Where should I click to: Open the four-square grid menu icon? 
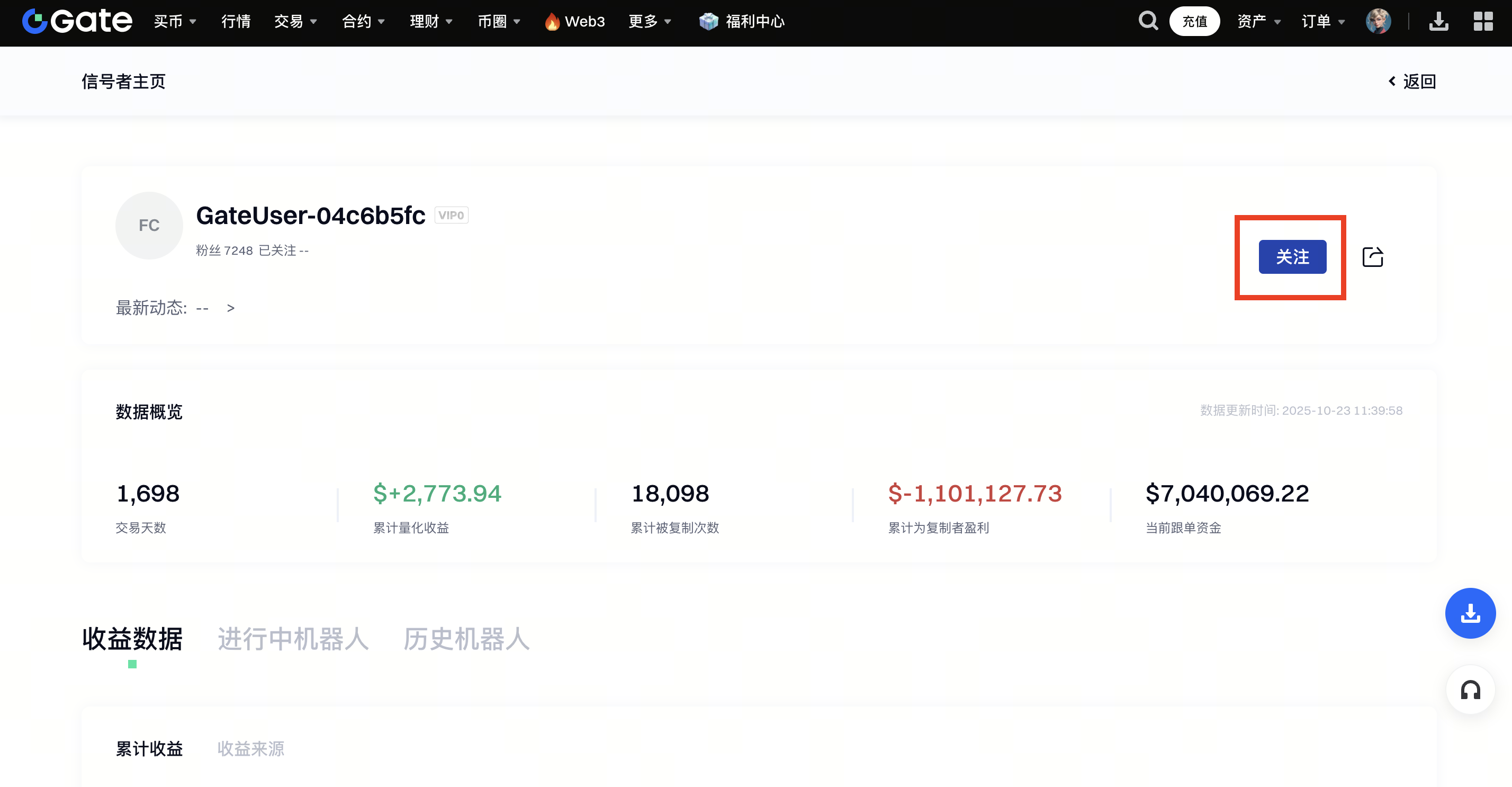coord(1483,21)
